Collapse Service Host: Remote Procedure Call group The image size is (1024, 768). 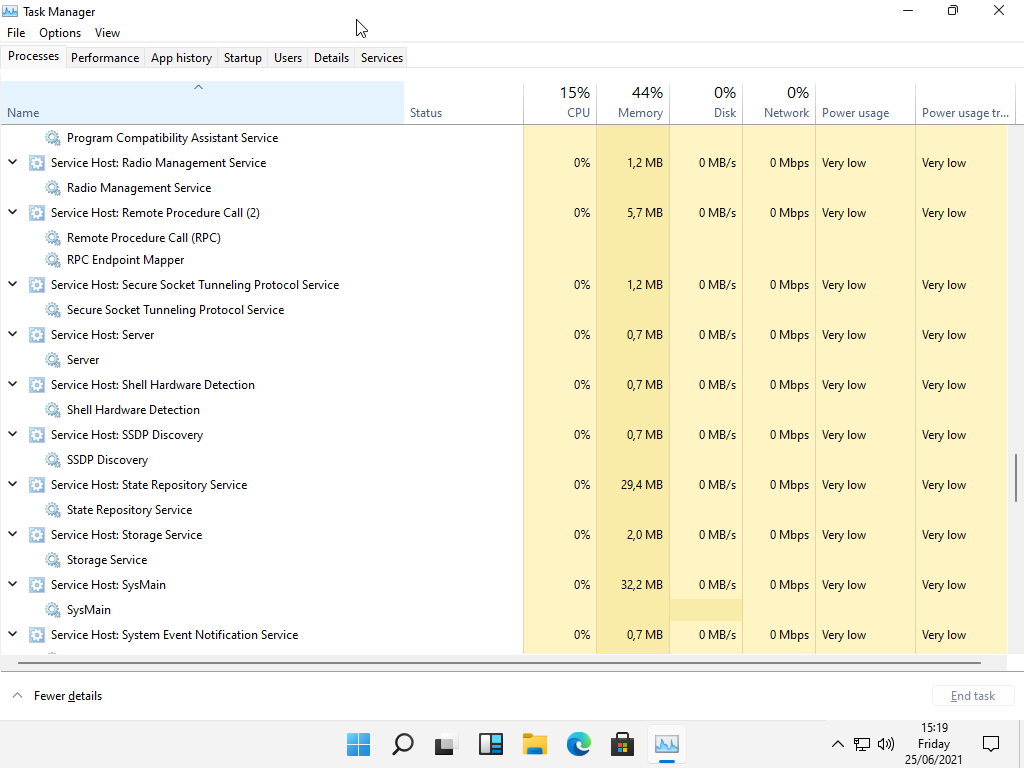pos(13,212)
